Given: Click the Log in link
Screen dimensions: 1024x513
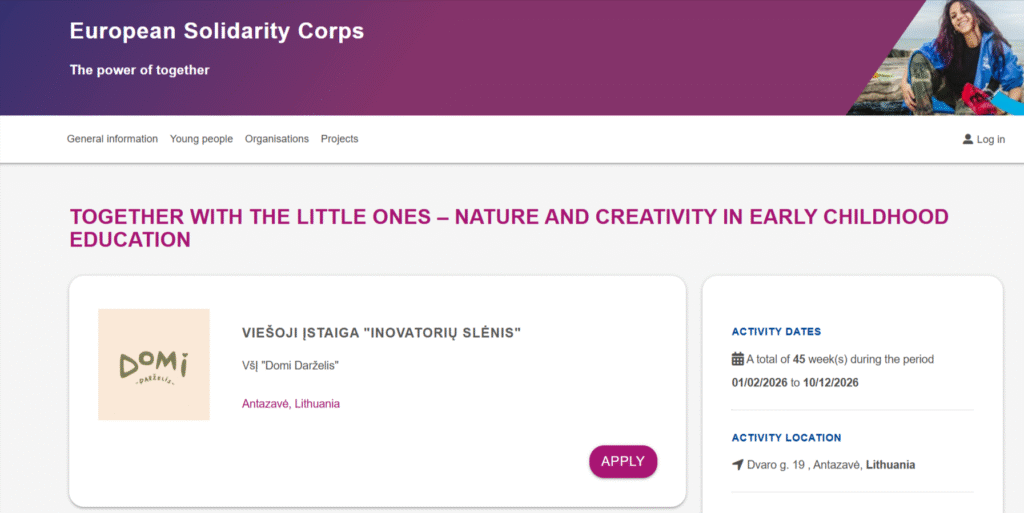Looking at the screenshot, I should 991,139.
